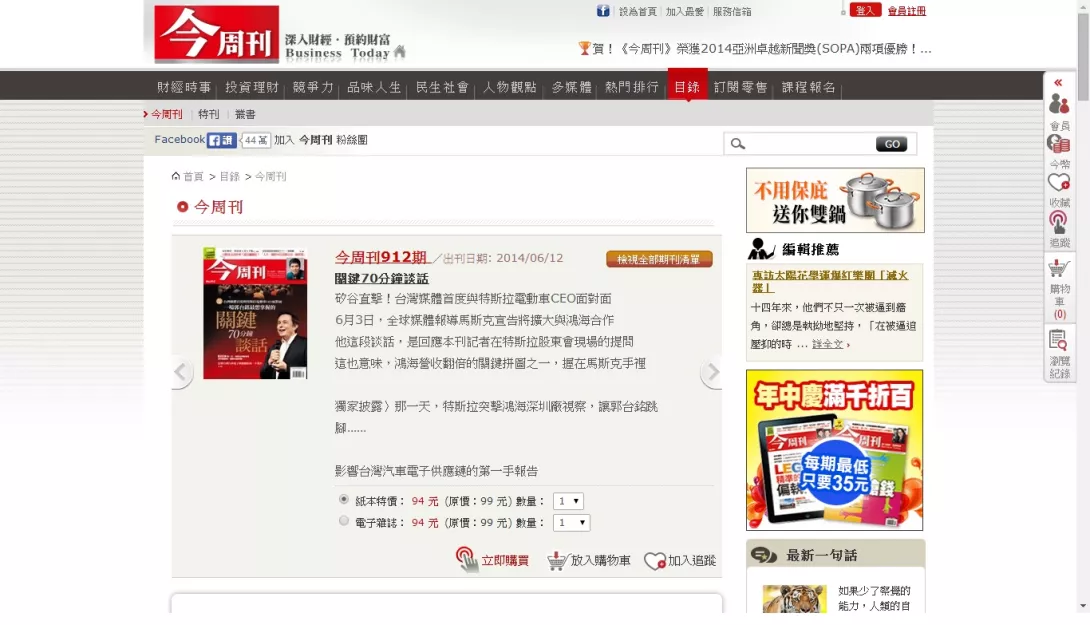Click the trophy icon in news ticker
This screenshot has height=625, width=1090.
click(584, 48)
